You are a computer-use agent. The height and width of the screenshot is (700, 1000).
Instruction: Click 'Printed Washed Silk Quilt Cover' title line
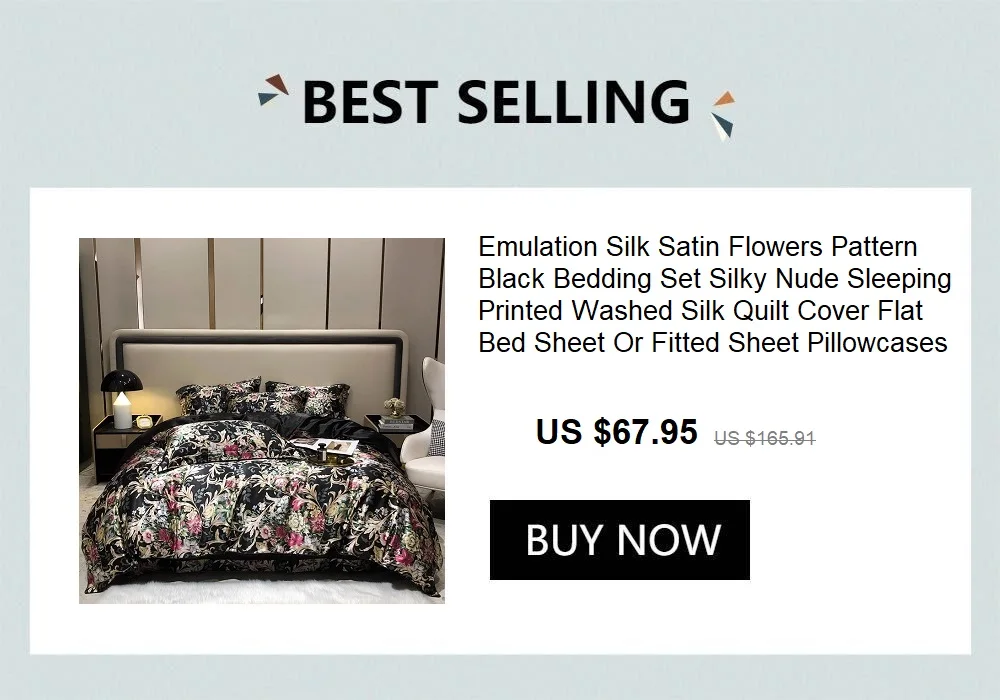(x=700, y=310)
